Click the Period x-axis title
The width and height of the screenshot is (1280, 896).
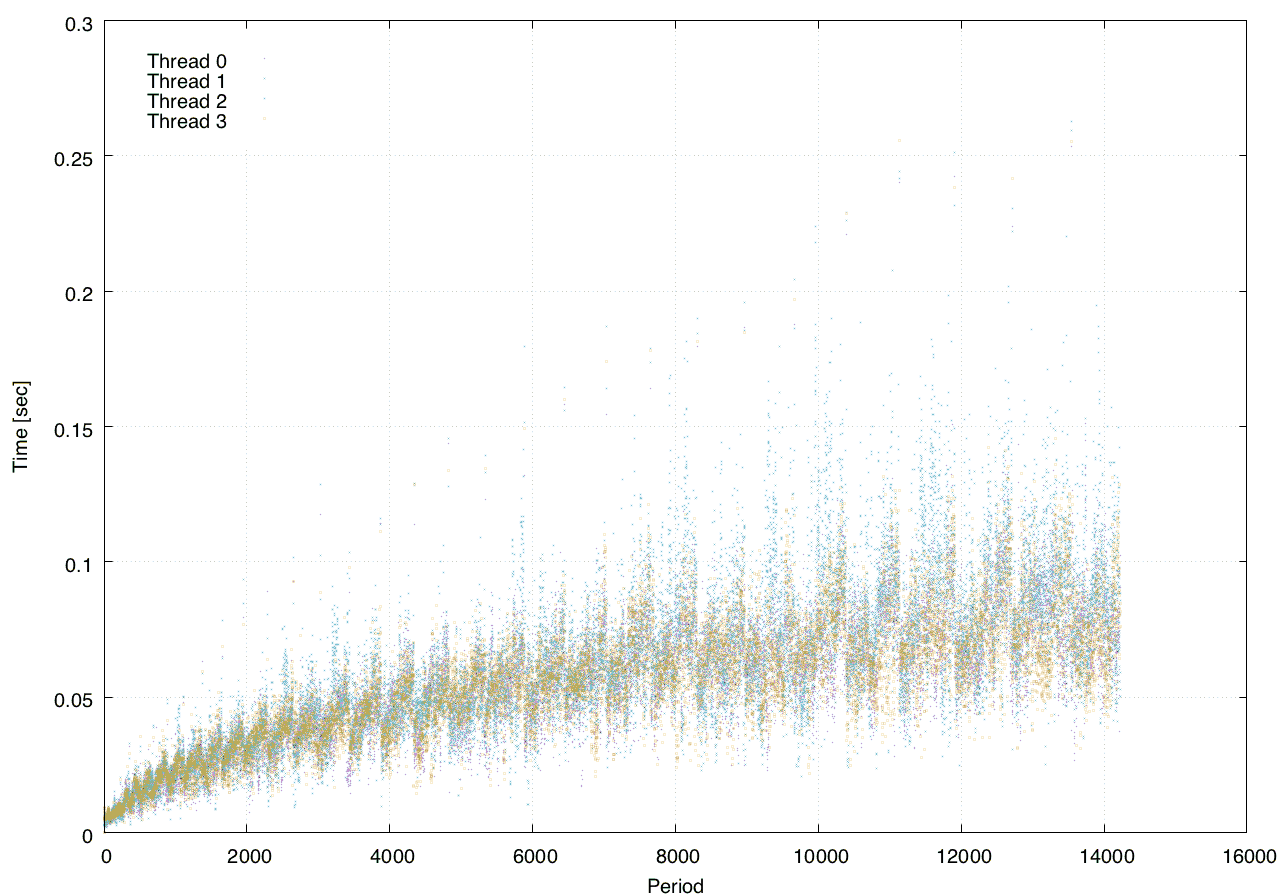click(675, 886)
